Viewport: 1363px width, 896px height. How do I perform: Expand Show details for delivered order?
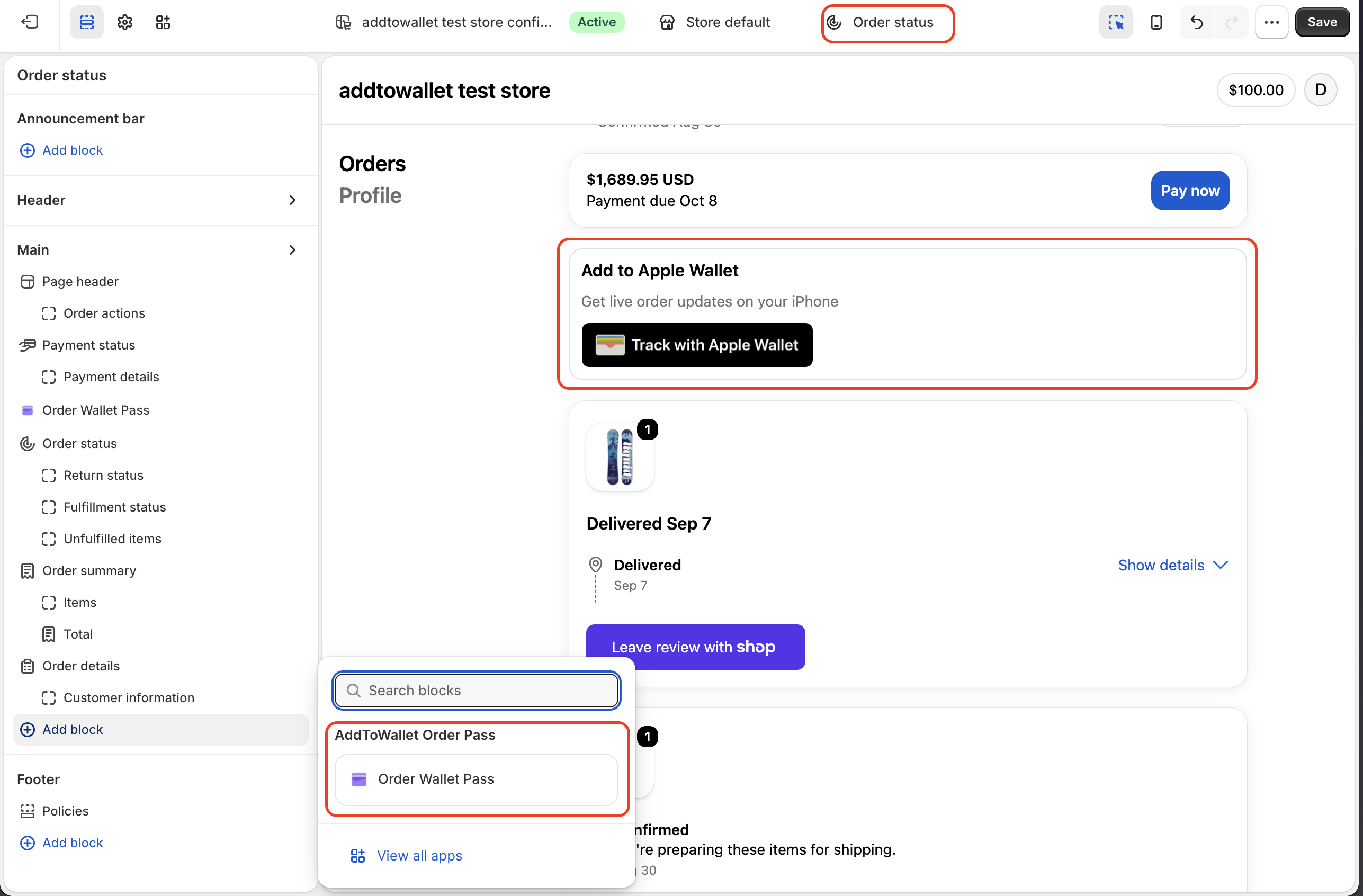(x=1173, y=566)
